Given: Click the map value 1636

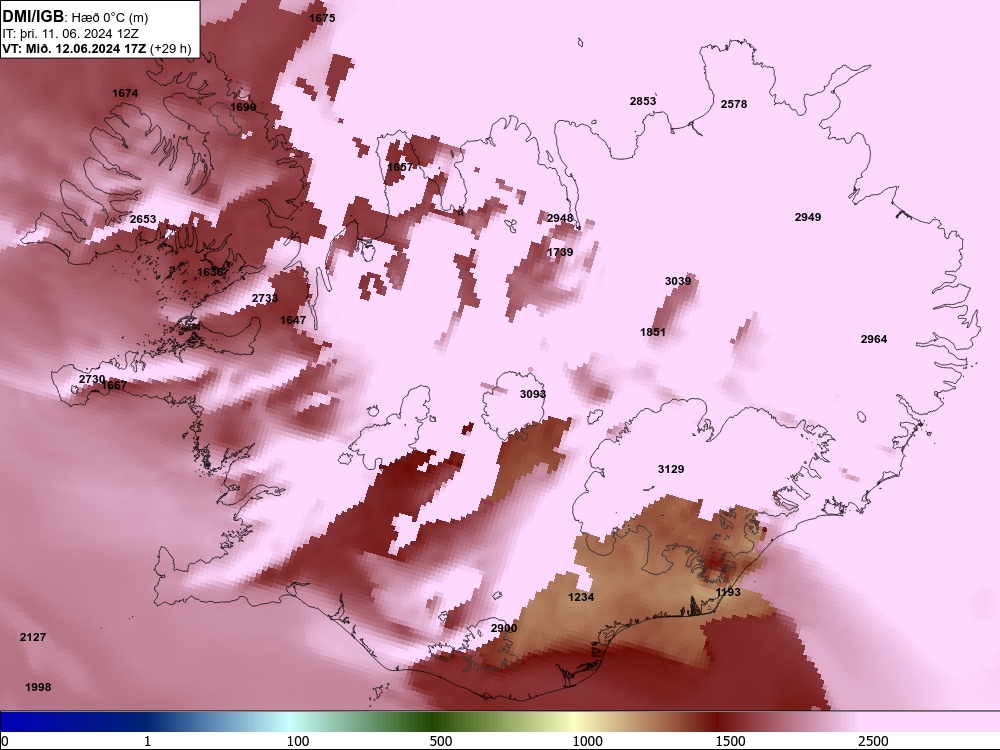Looking at the screenshot, I should 210,272.
